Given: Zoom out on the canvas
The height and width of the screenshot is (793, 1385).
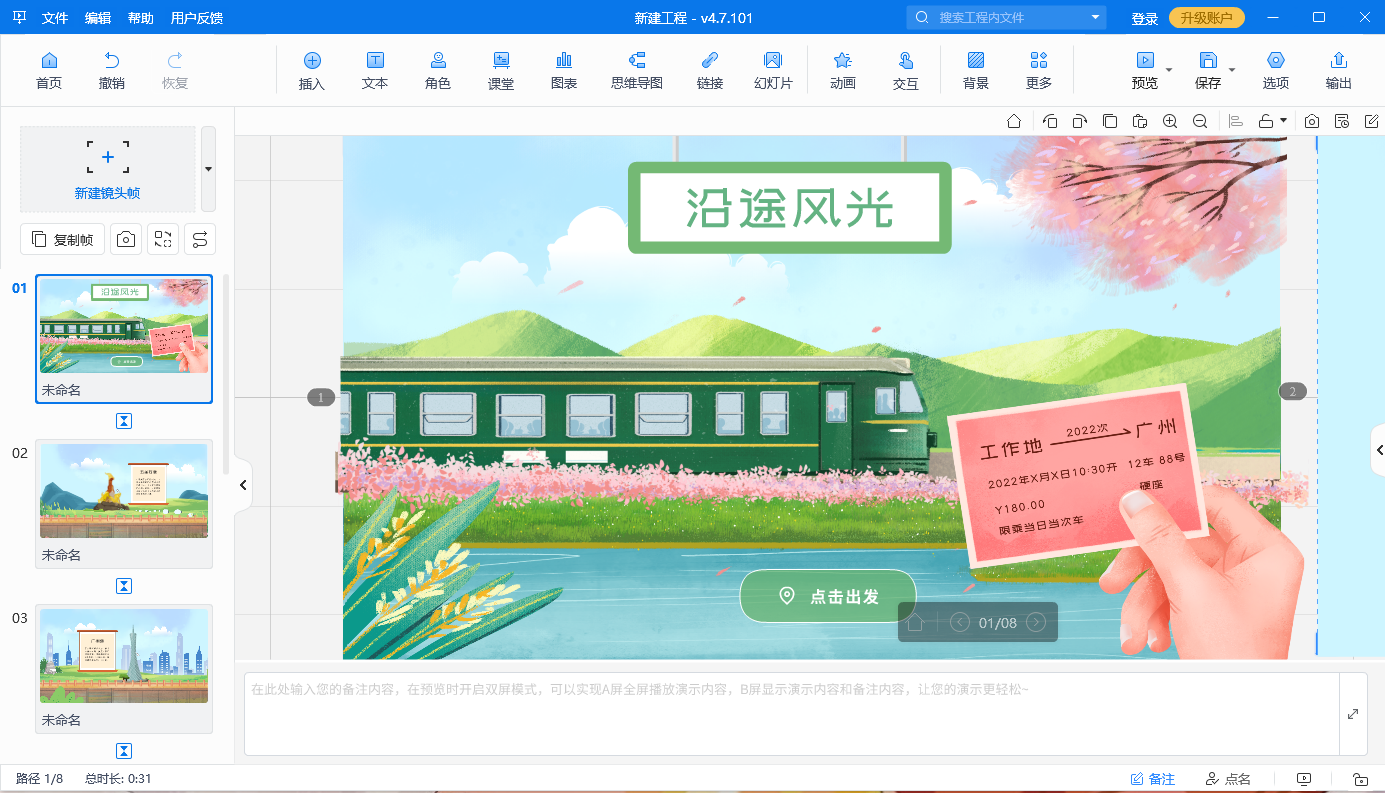Looking at the screenshot, I should 1200,121.
